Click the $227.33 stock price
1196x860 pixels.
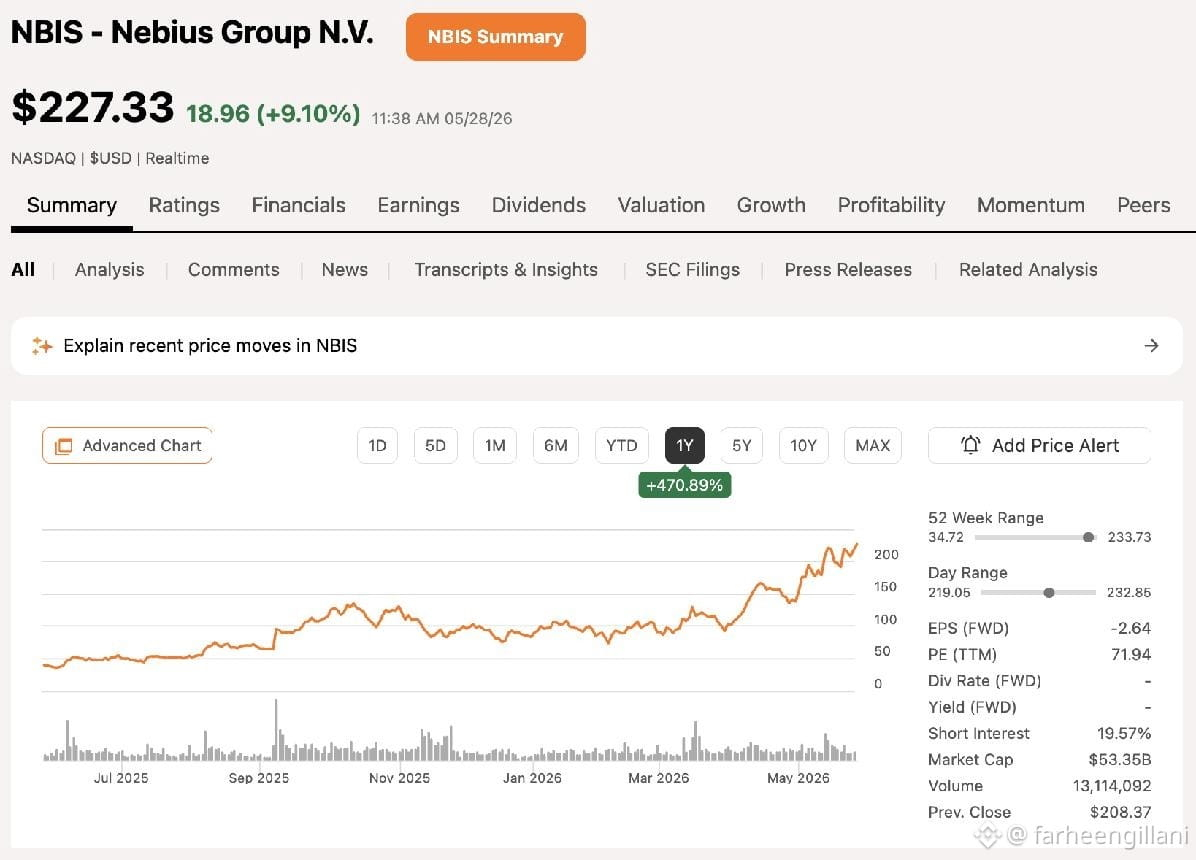pyautogui.click(x=92, y=107)
